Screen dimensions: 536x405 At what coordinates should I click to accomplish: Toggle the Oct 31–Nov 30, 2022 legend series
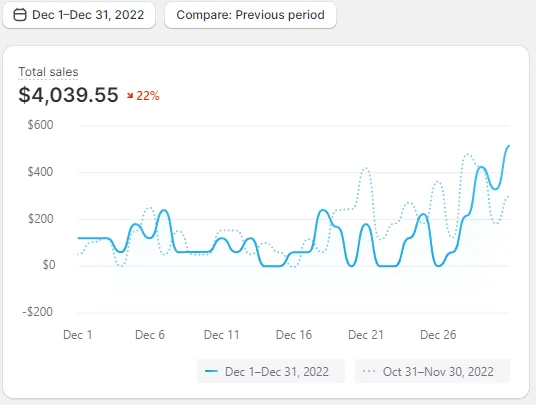point(432,372)
